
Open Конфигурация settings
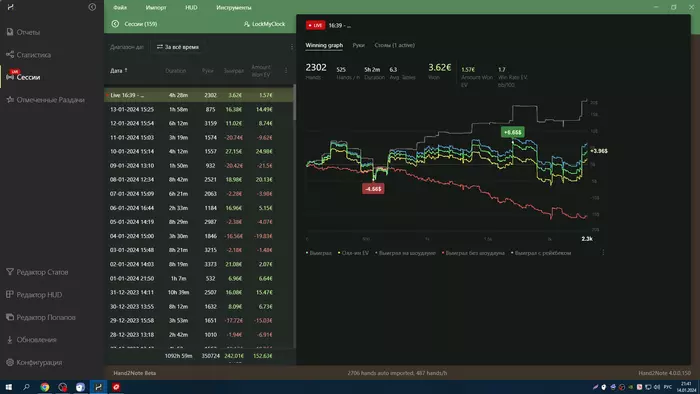pos(34,362)
